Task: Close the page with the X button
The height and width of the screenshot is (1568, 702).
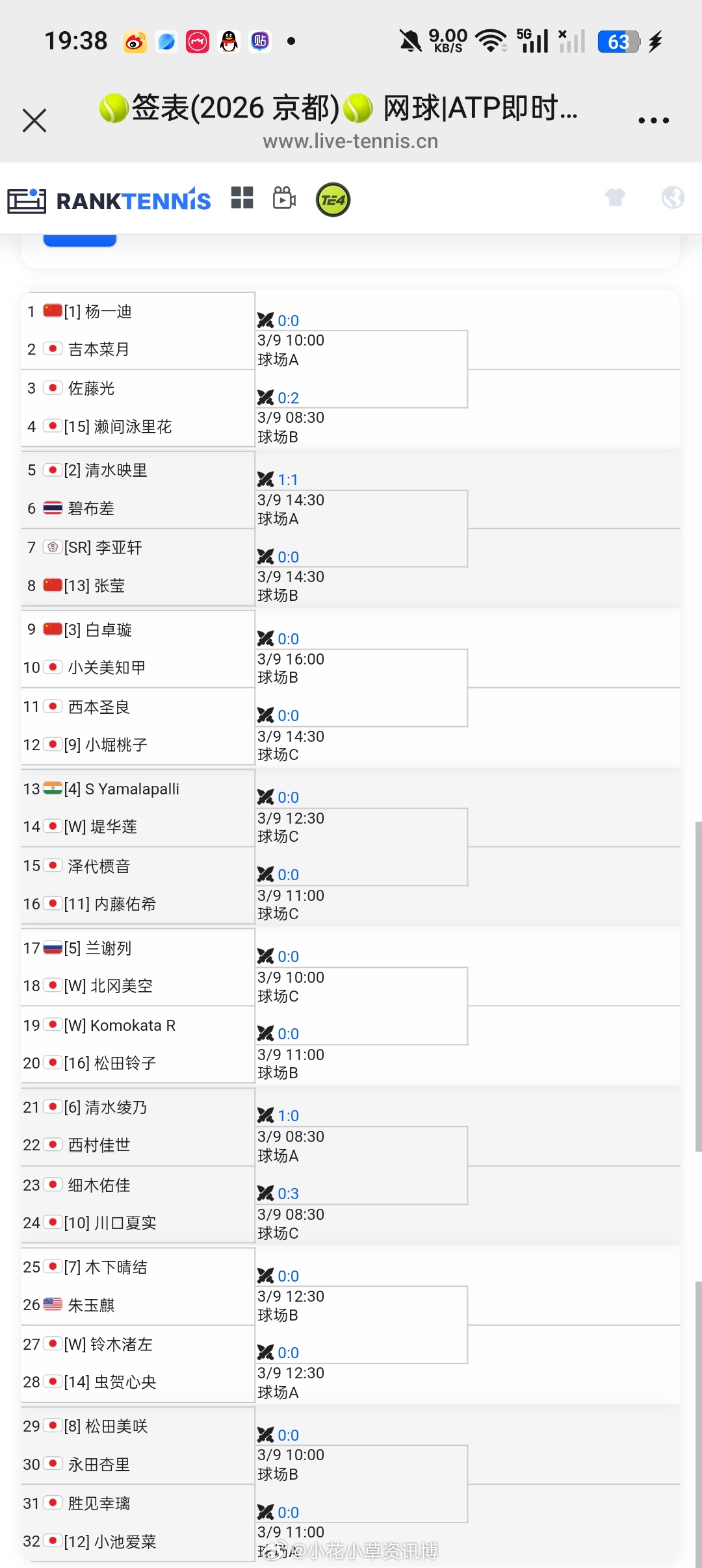Action: (34, 120)
